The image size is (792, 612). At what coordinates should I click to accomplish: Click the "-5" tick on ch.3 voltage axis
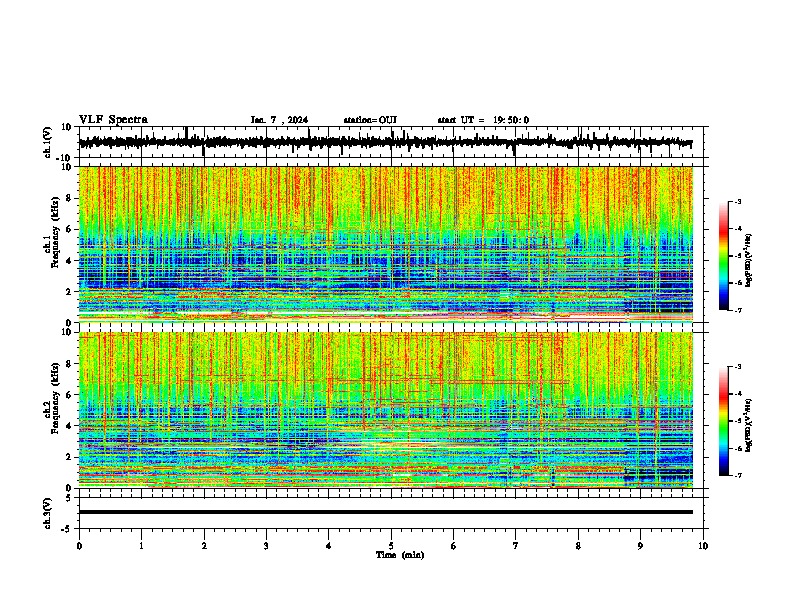point(68,529)
